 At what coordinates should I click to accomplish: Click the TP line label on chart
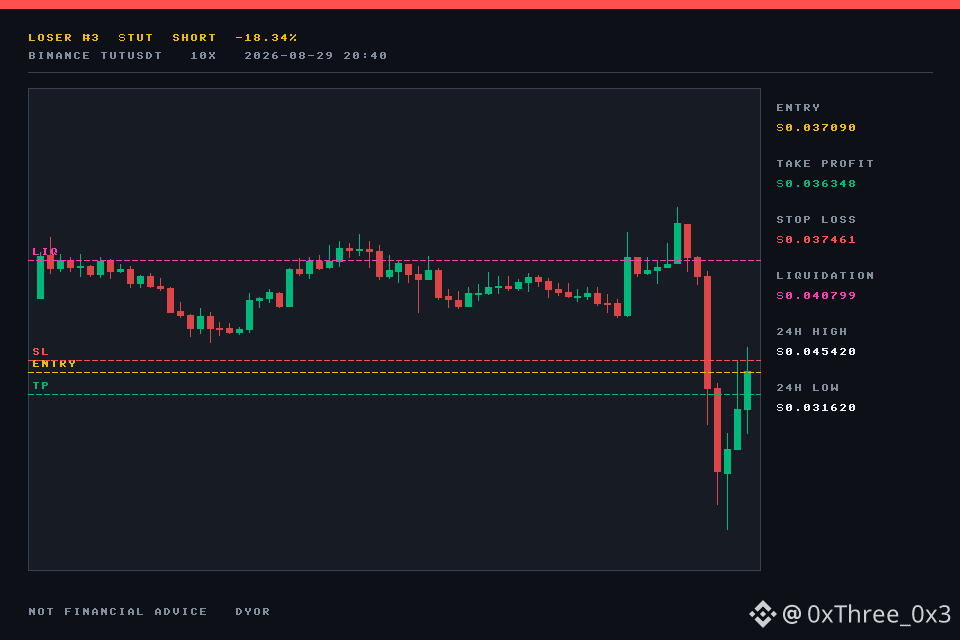pos(40,386)
